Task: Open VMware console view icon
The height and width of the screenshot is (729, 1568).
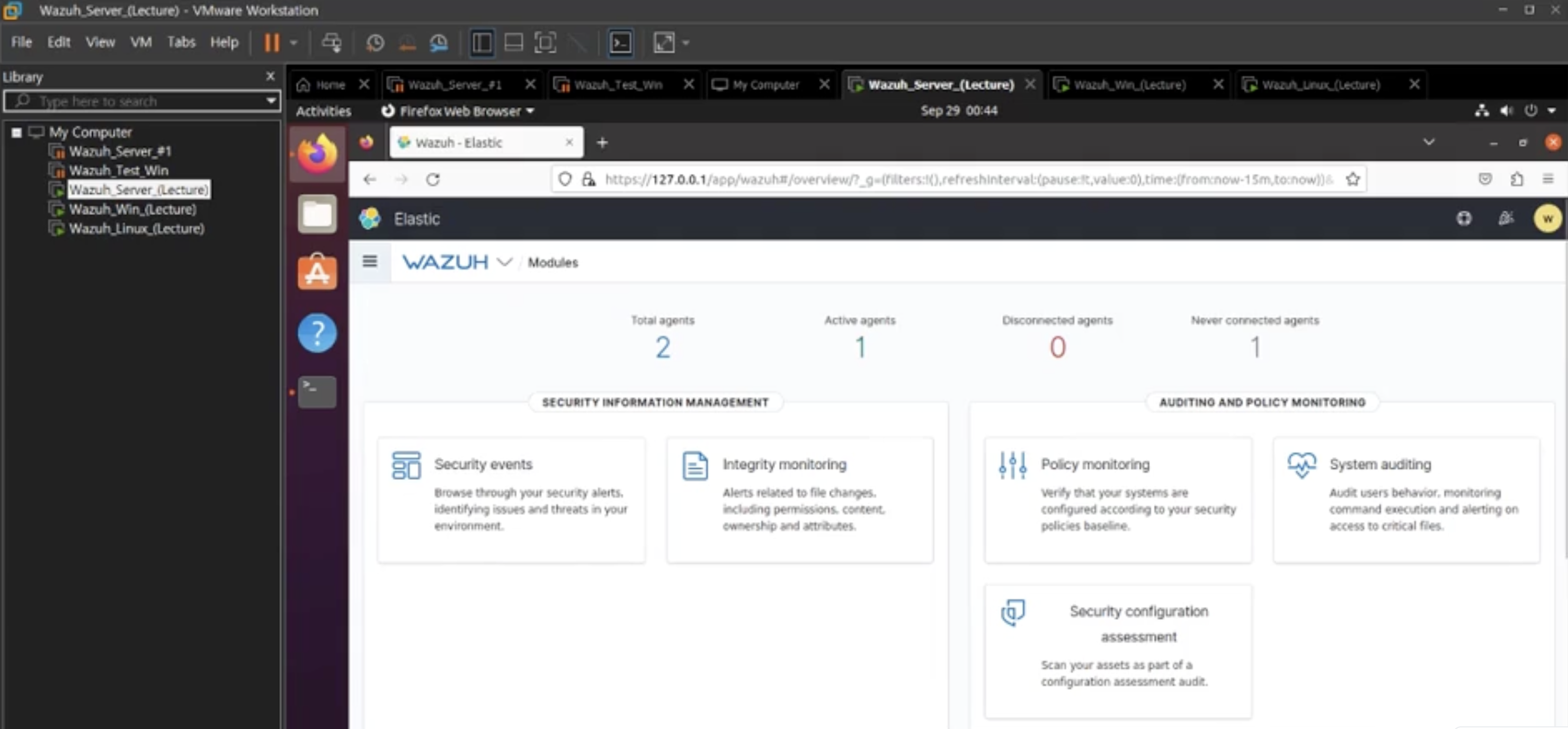Action: tap(621, 42)
